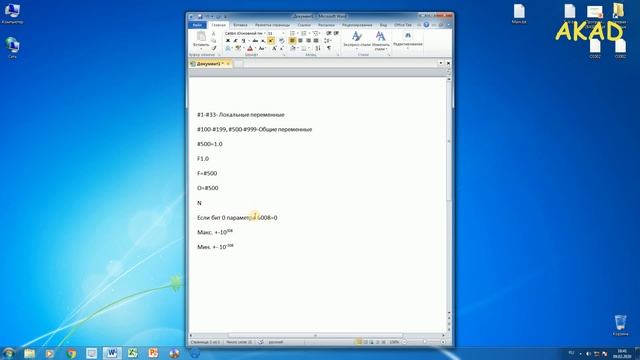Click the word count status entry
The height and width of the screenshot is (360, 640).
[x=239, y=342]
